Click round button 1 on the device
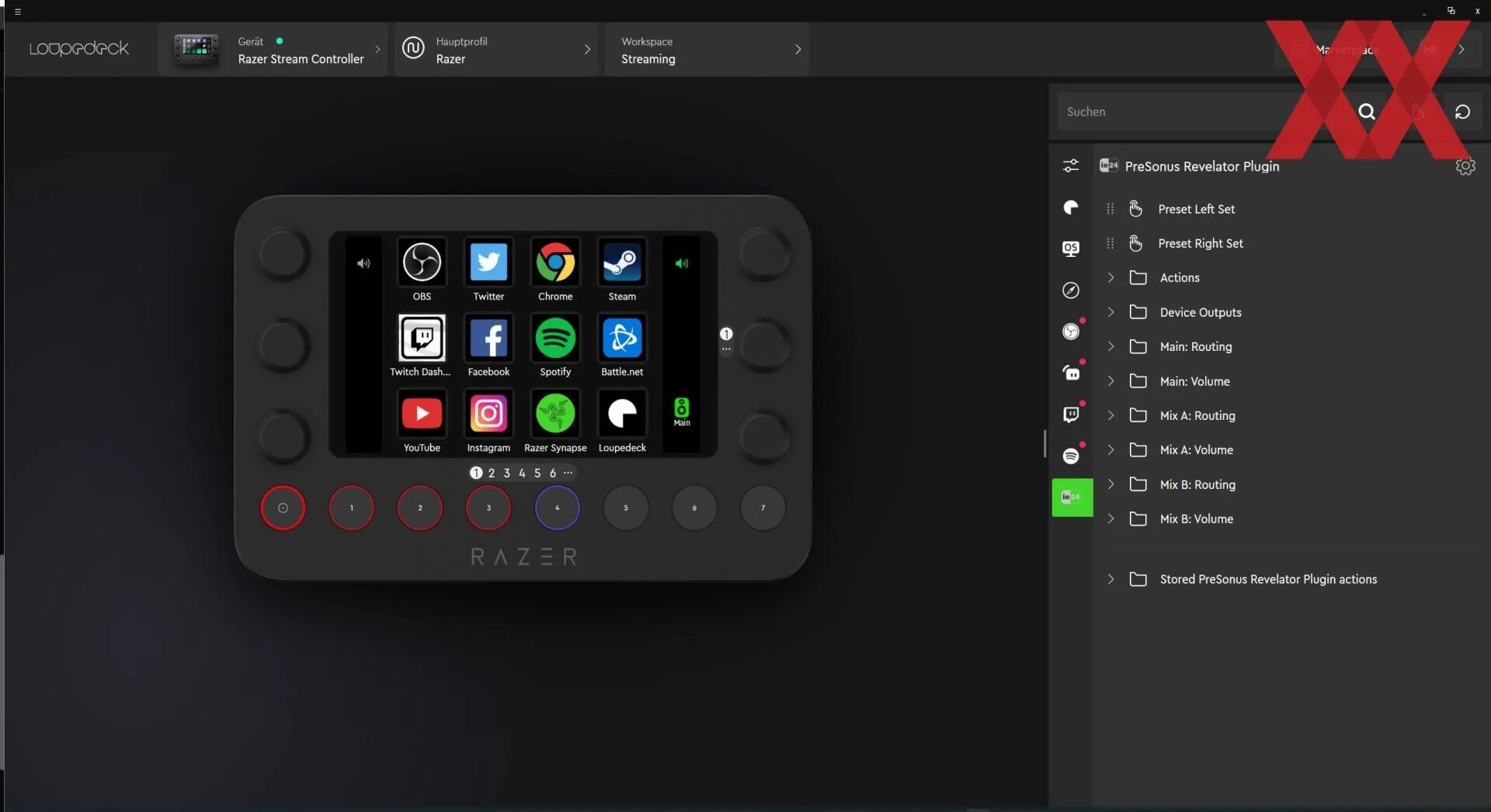Image resolution: width=1491 pixels, height=812 pixels. (x=351, y=508)
